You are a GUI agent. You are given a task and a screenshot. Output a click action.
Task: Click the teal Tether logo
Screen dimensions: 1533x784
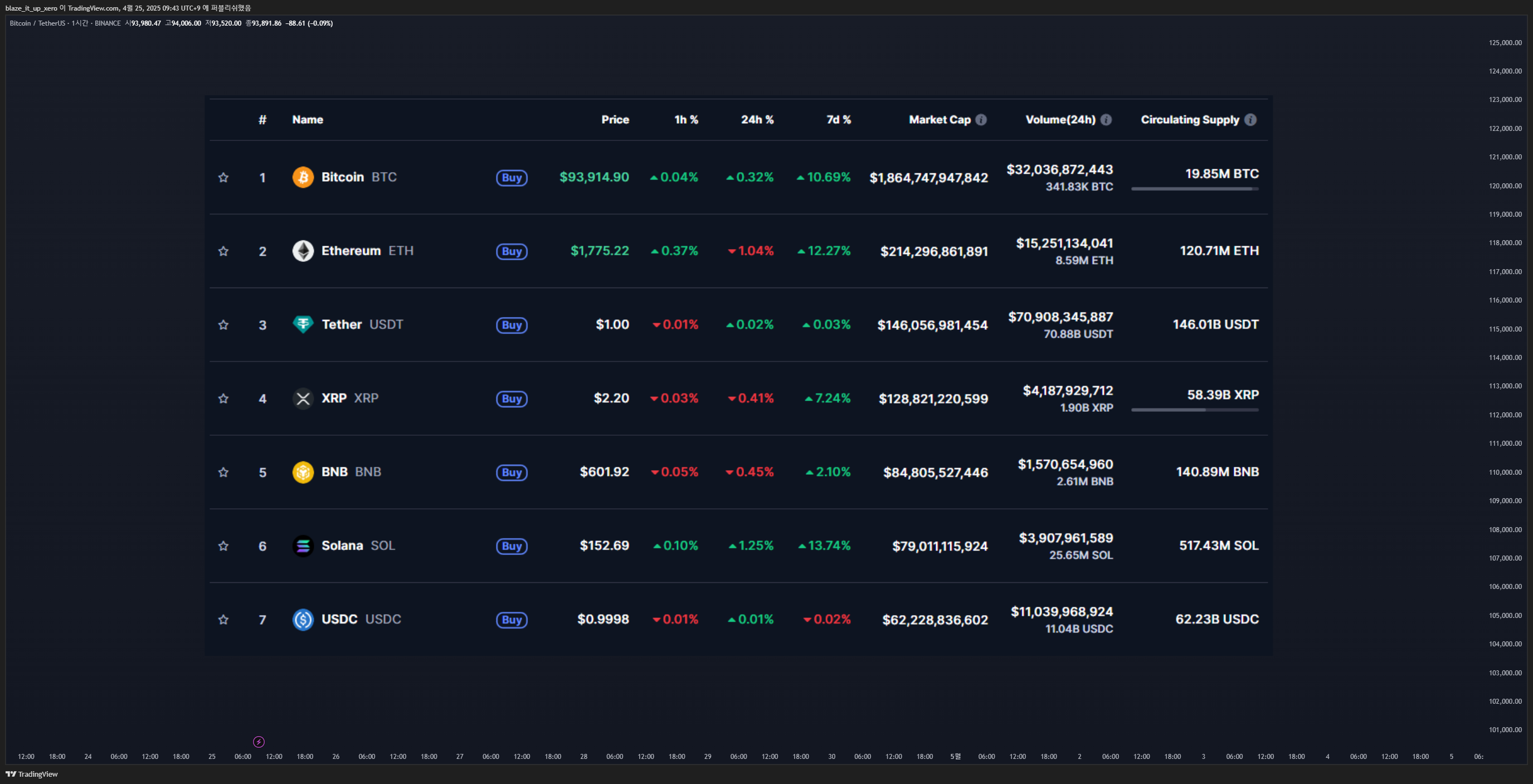[x=303, y=324]
